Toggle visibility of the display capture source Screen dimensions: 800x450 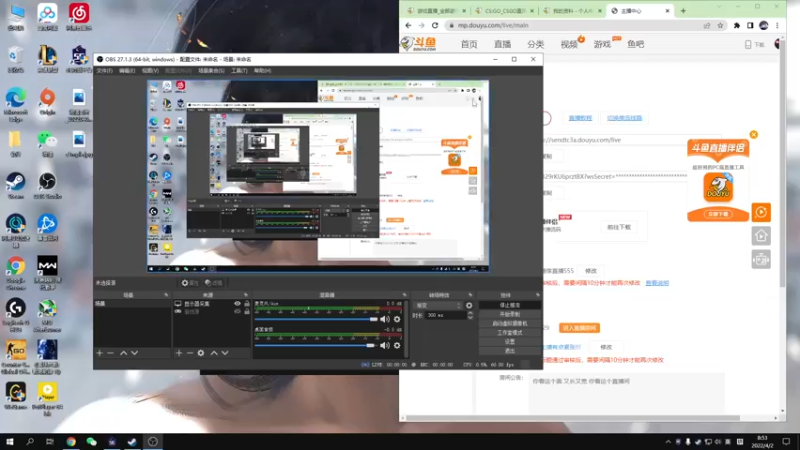tap(237, 304)
